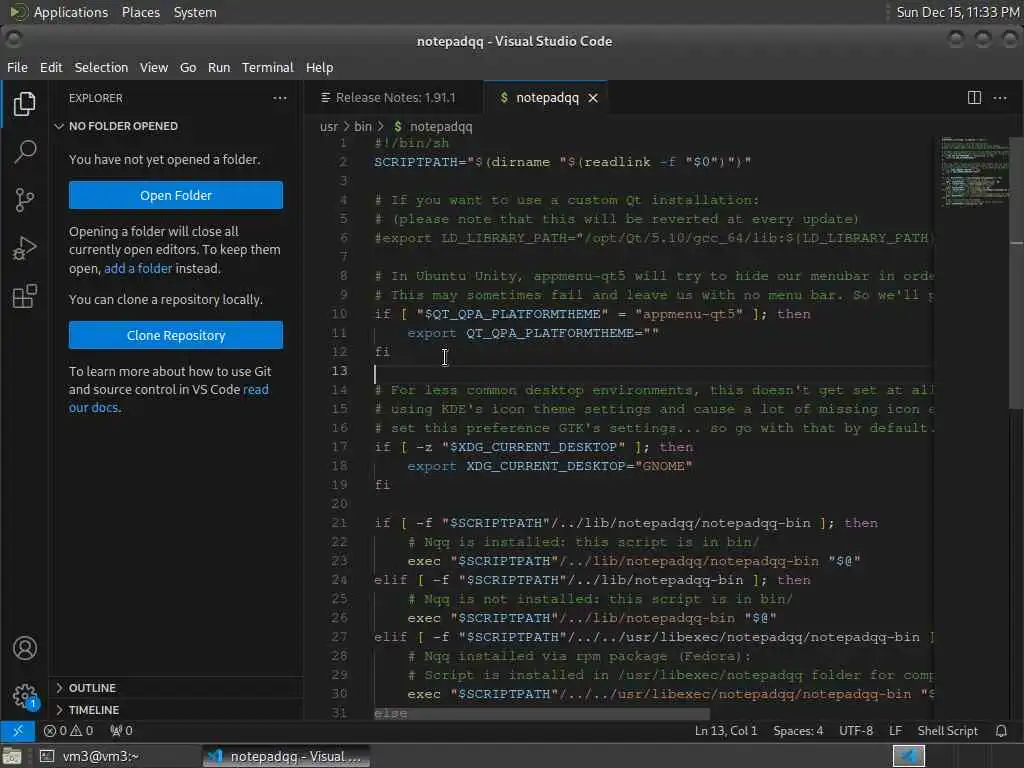Open the Explorer view in activity bar

tap(24, 104)
